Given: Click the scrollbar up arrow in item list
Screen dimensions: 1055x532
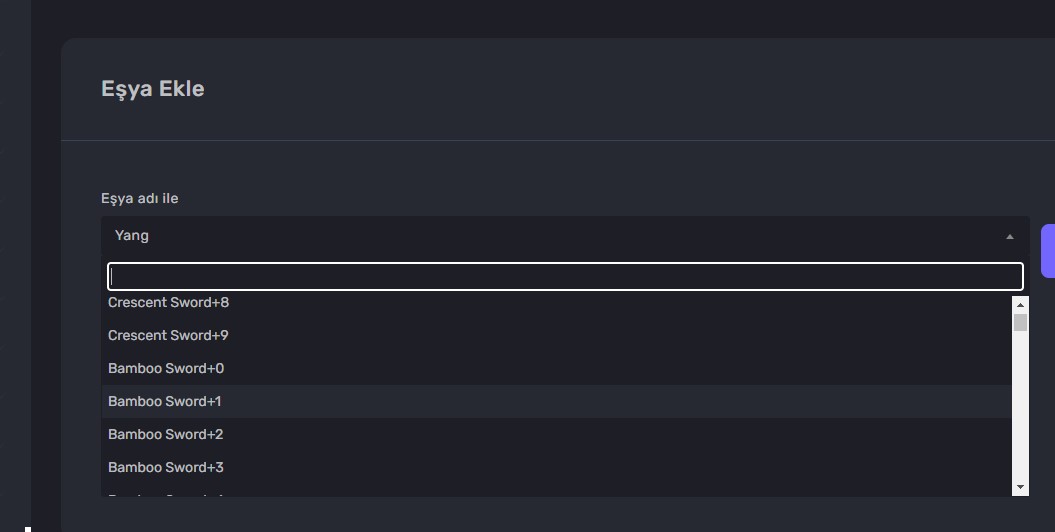Looking at the screenshot, I should click(x=1020, y=305).
